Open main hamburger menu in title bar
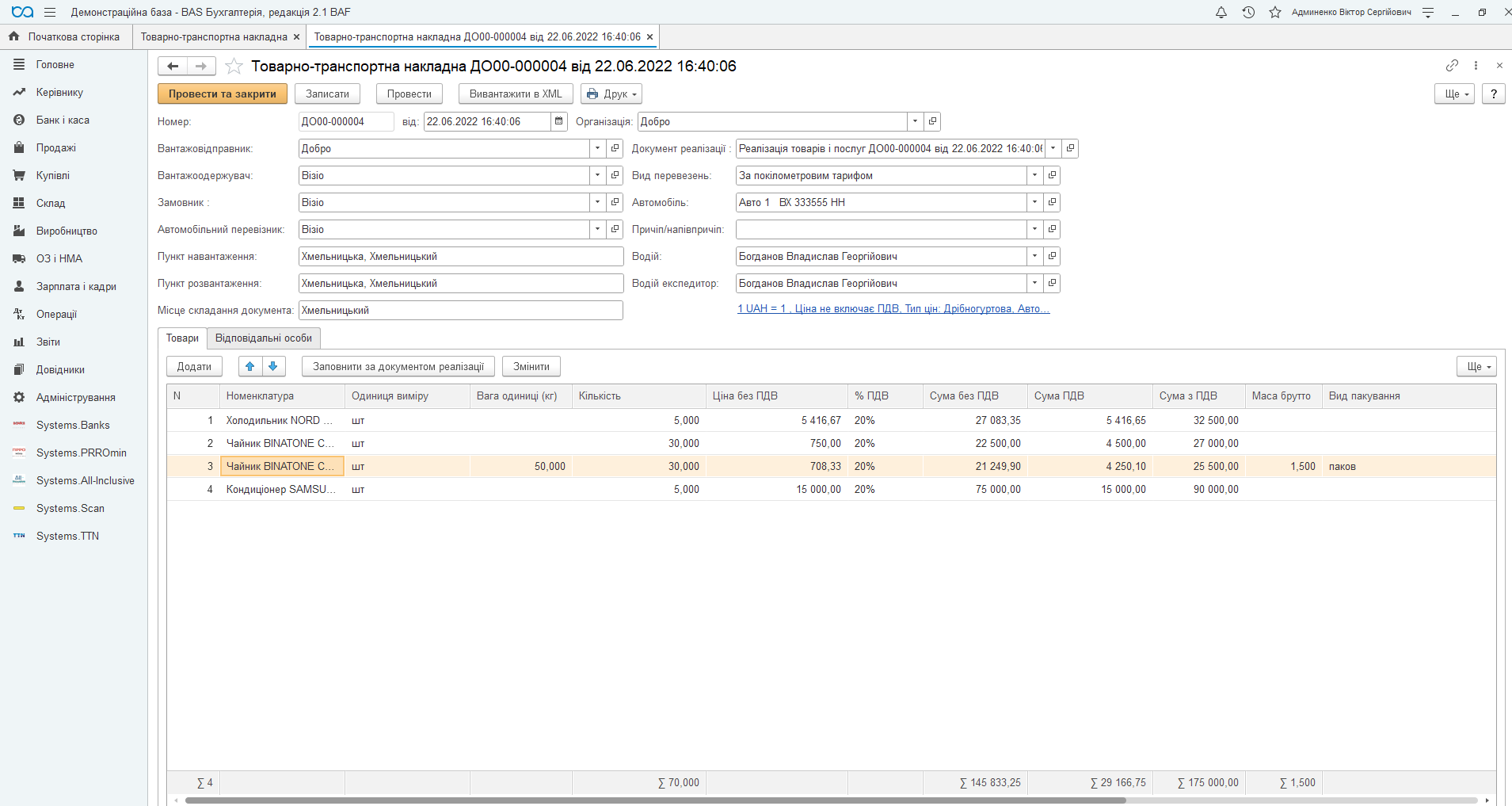The image size is (1512, 806). pos(50,12)
